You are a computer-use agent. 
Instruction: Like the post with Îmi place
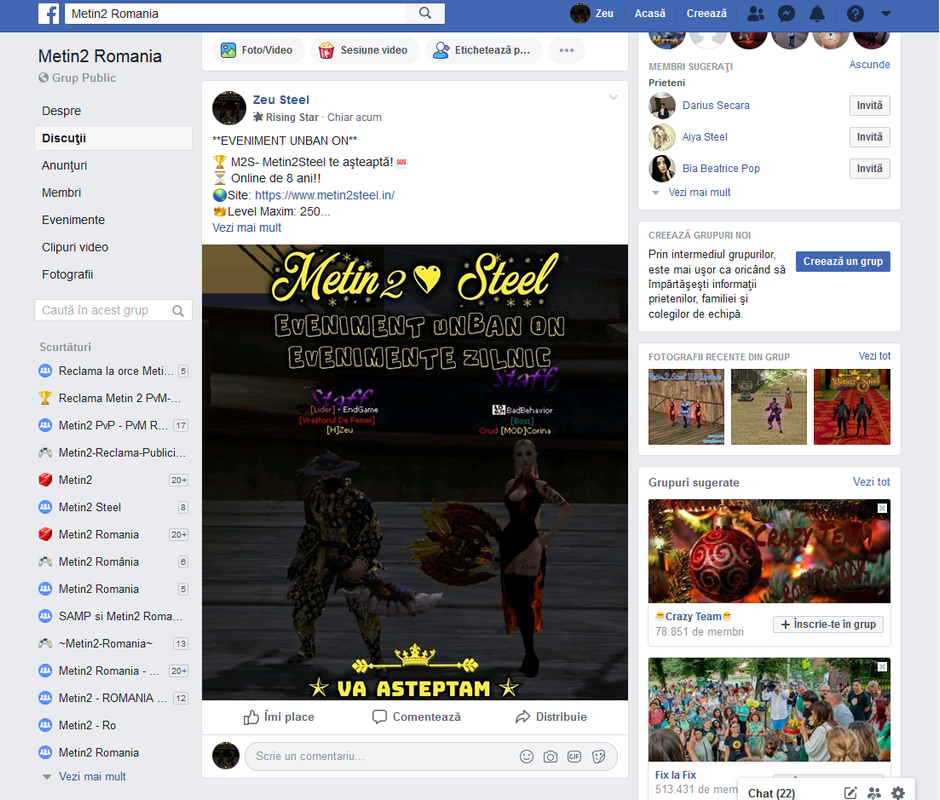(279, 717)
